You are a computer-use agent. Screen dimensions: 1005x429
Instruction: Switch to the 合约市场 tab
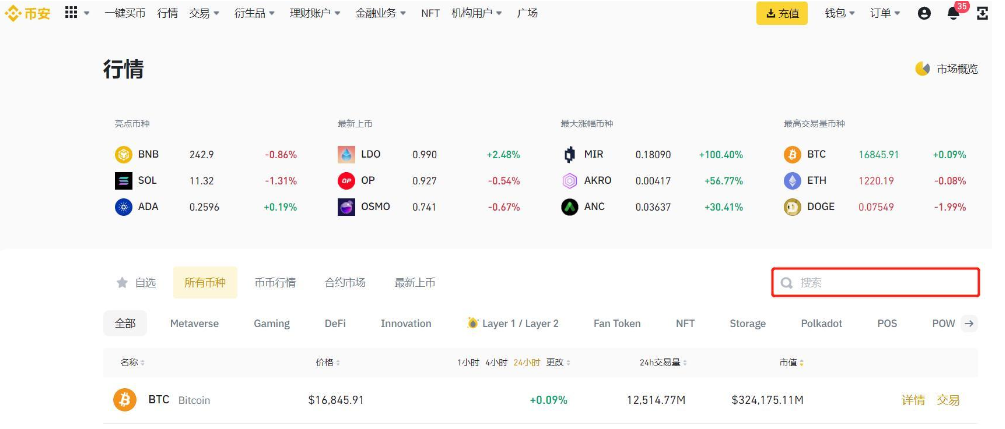[345, 283]
